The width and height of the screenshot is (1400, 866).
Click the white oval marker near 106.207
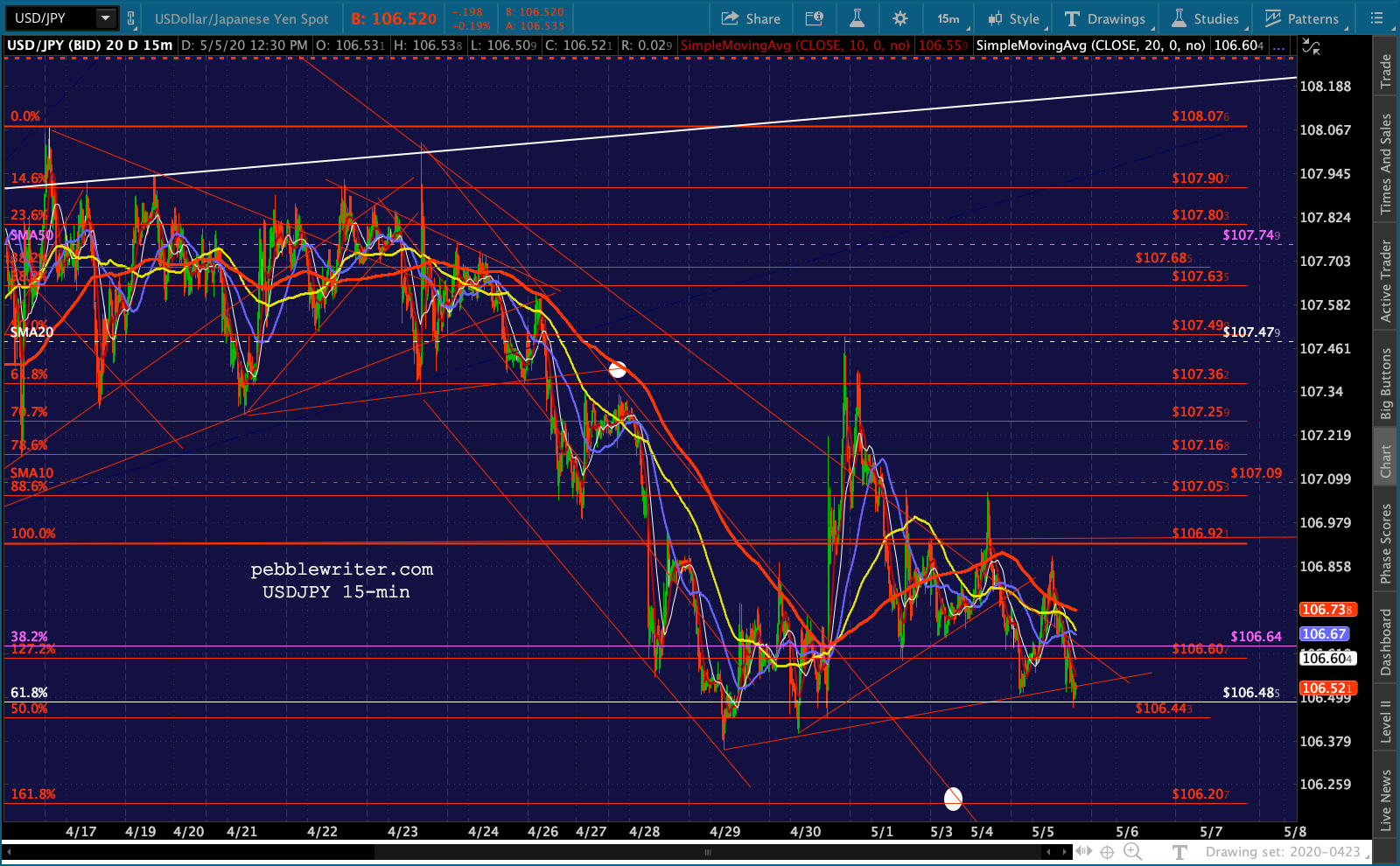pos(953,798)
